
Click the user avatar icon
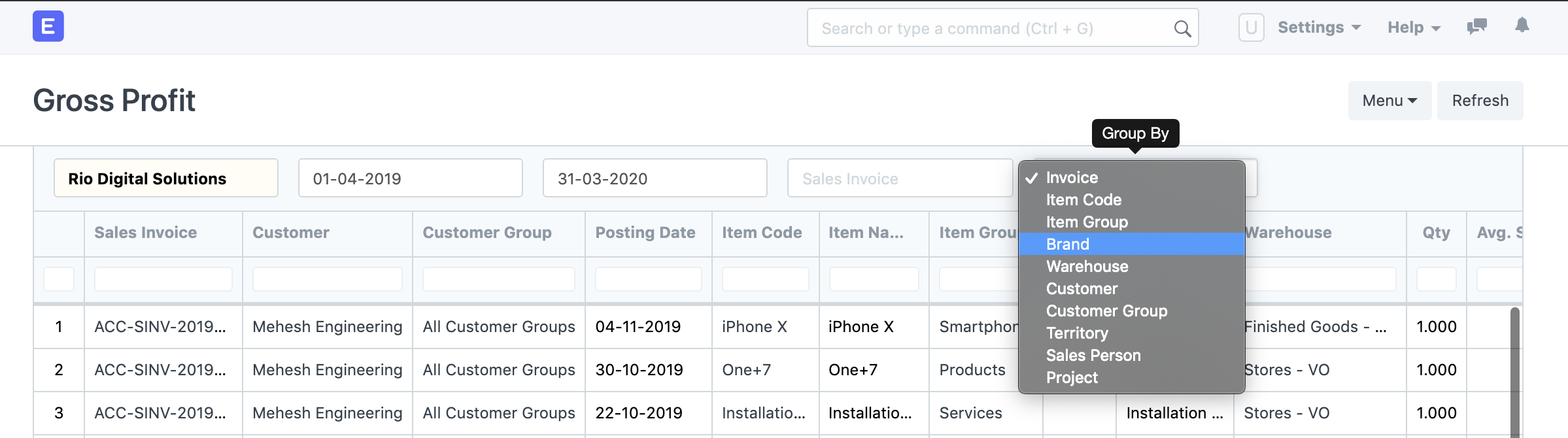tap(1251, 27)
